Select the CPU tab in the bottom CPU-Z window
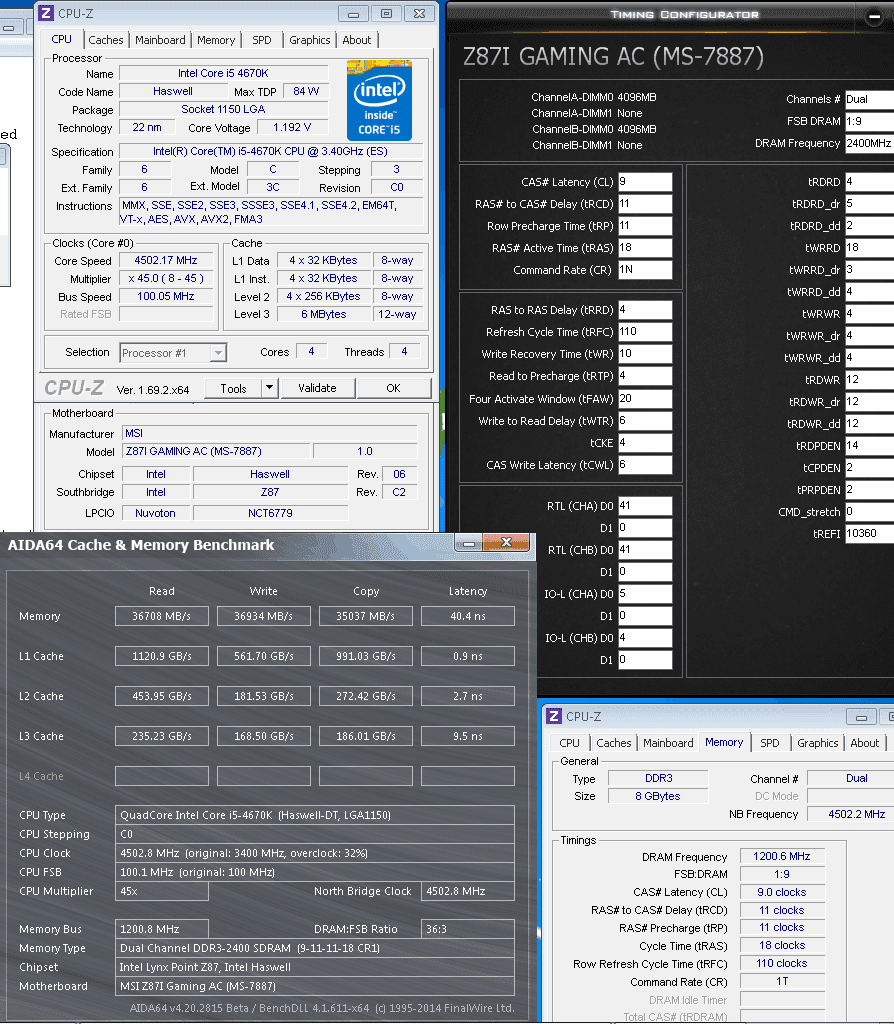 click(569, 743)
